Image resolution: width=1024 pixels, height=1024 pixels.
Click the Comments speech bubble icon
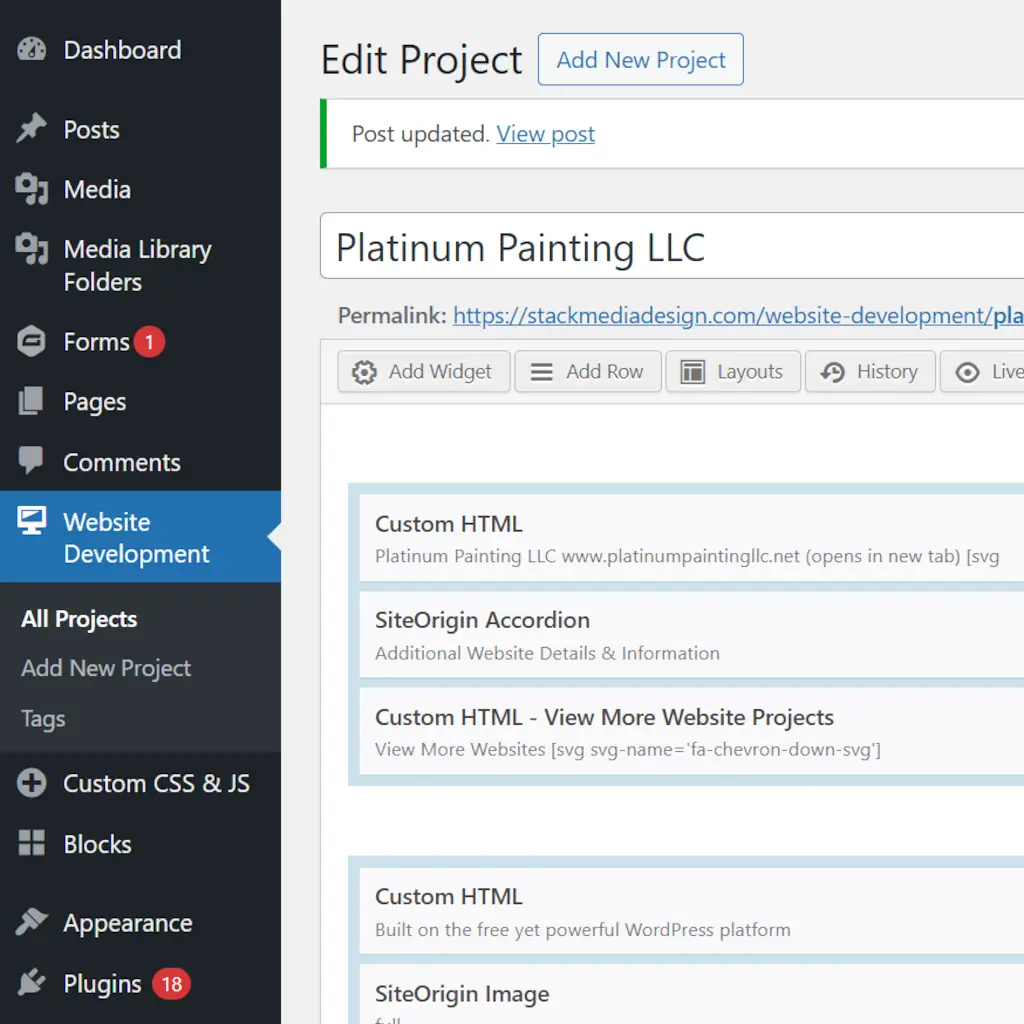31,460
